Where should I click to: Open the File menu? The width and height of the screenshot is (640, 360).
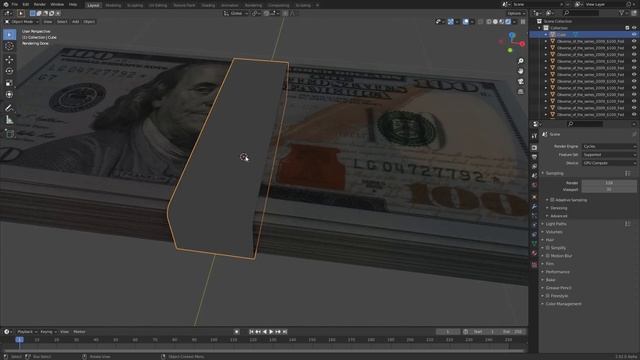pyautogui.click(x=15, y=4)
